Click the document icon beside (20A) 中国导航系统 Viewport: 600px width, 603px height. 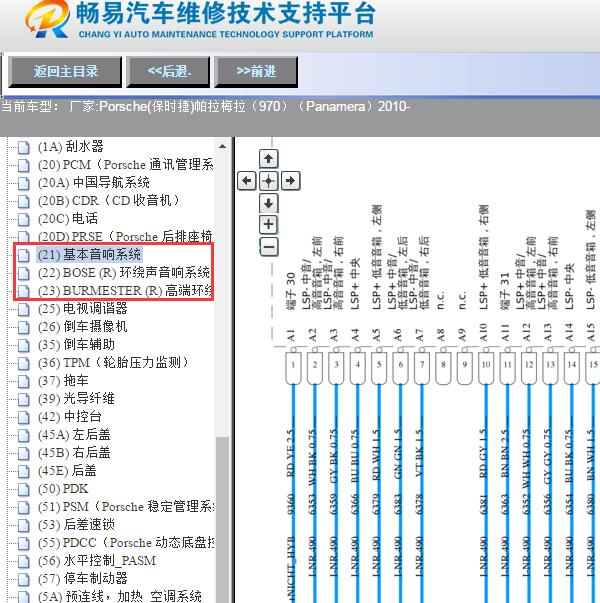(x=24, y=183)
